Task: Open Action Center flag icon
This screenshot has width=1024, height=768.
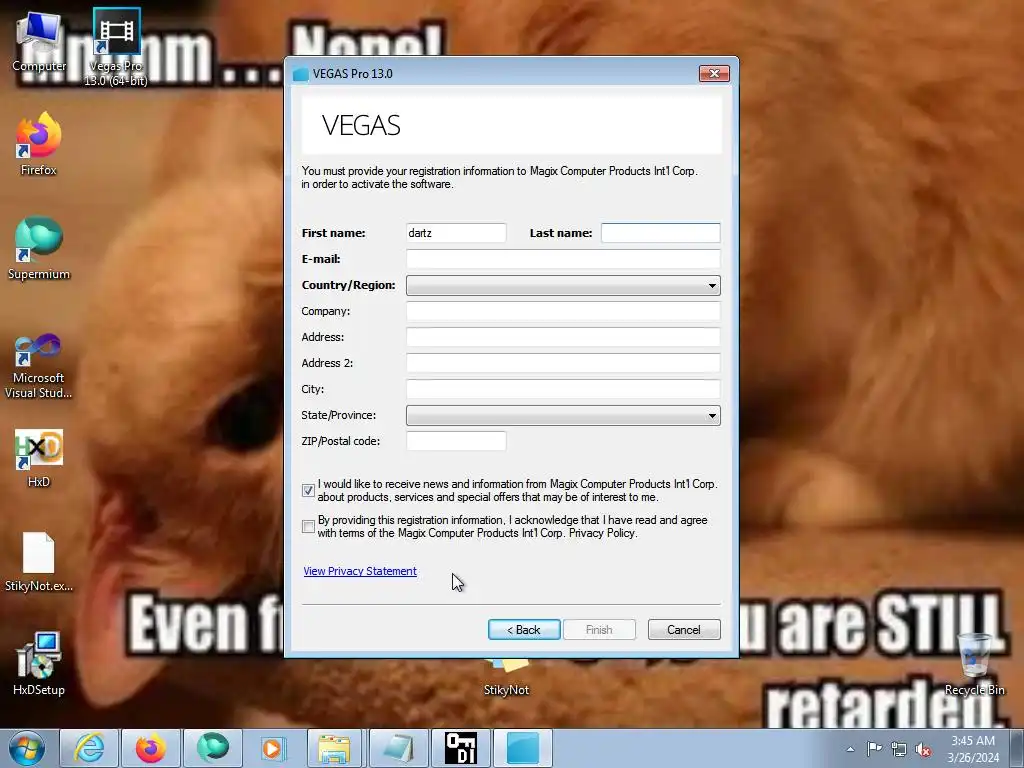Action: click(x=874, y=749)
